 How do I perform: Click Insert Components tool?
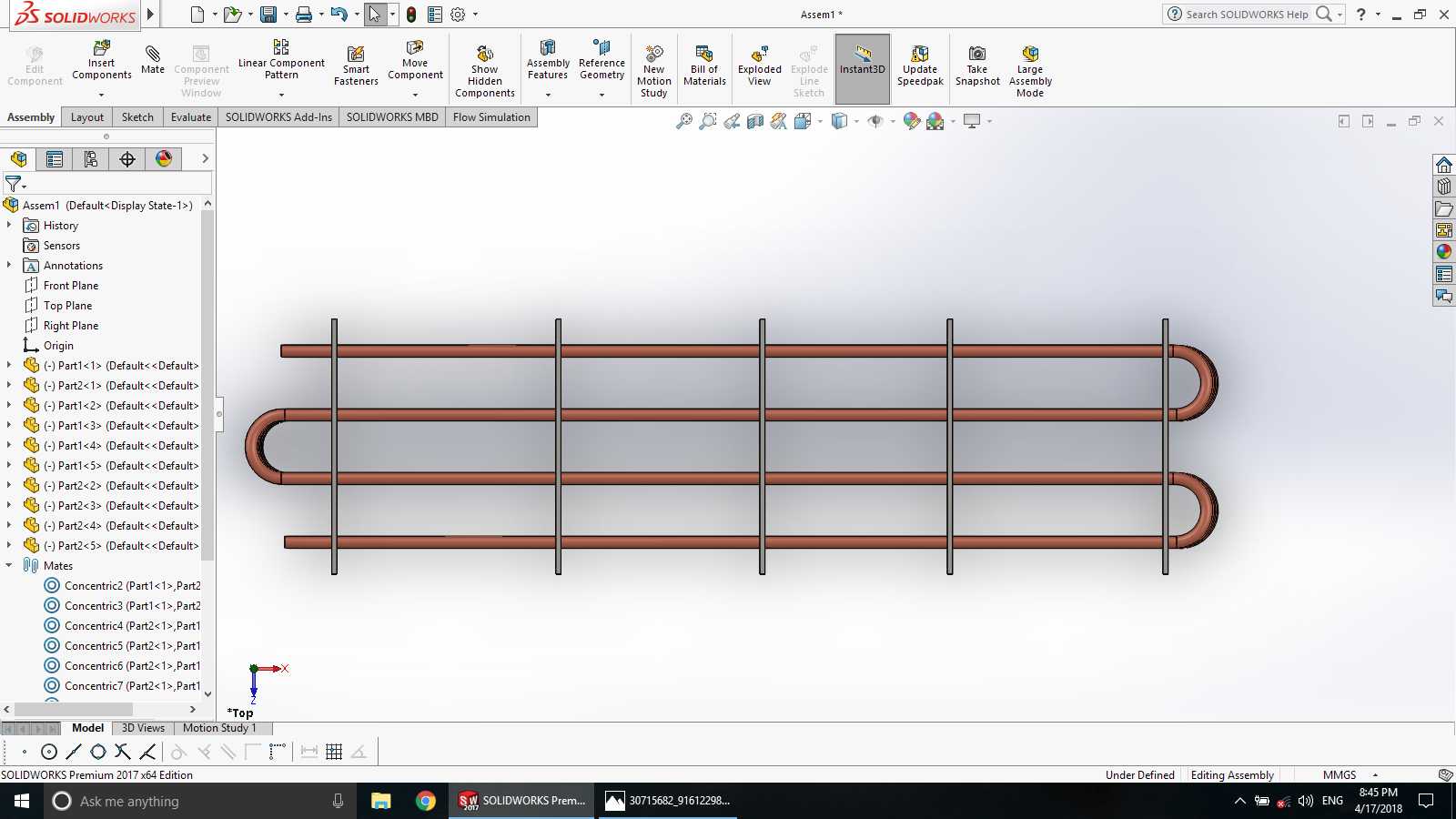tap(102, 61)
